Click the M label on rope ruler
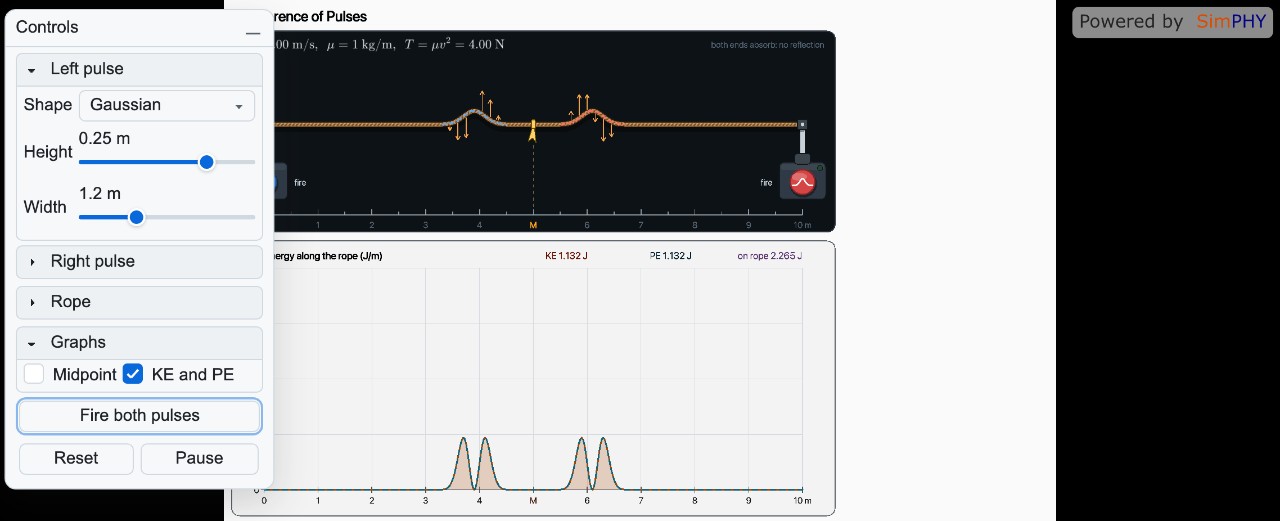The width and height of the screenshot is (1280, 521). pyautogui.click(x=533, y=225)
